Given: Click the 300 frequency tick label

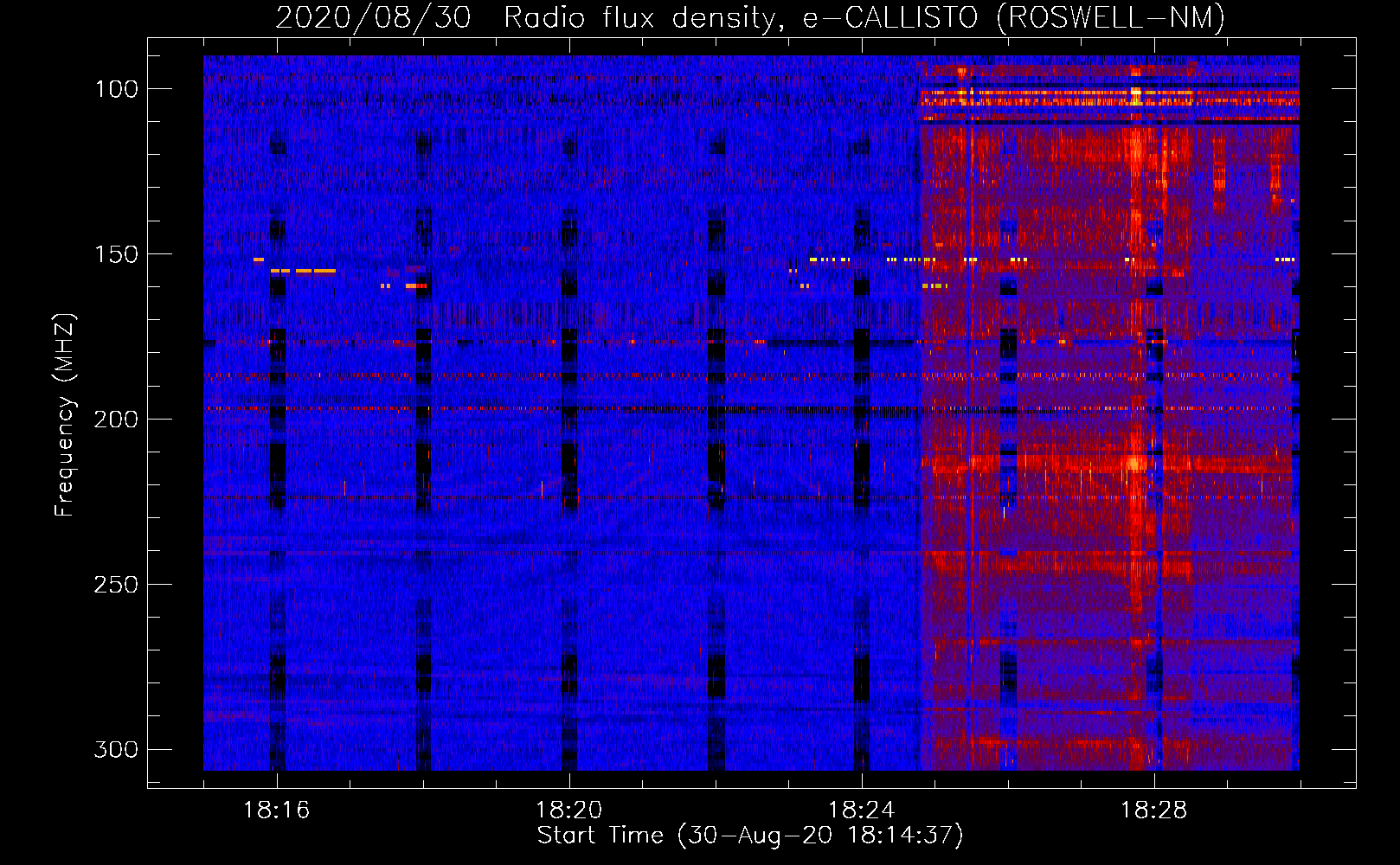Looking at the screenshot, I should 116,749.
